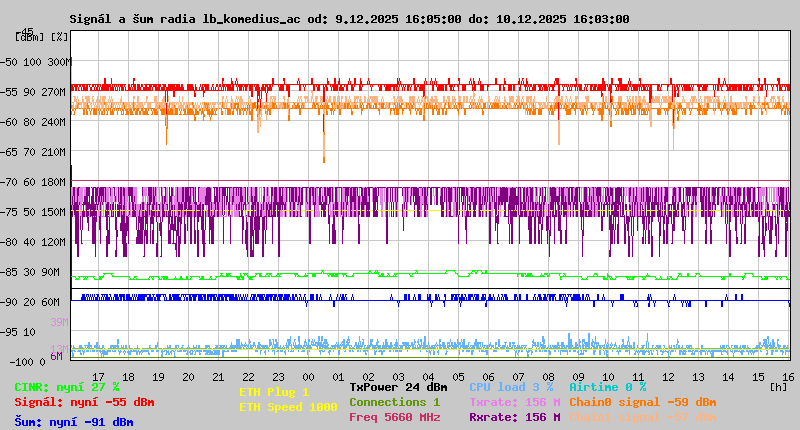
Task: Click the 'ETH Speed 1000' legend label
Action: (288, 407)
